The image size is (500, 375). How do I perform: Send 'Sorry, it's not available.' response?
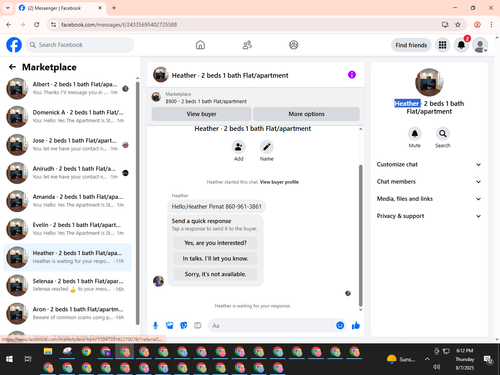(215, 274)
